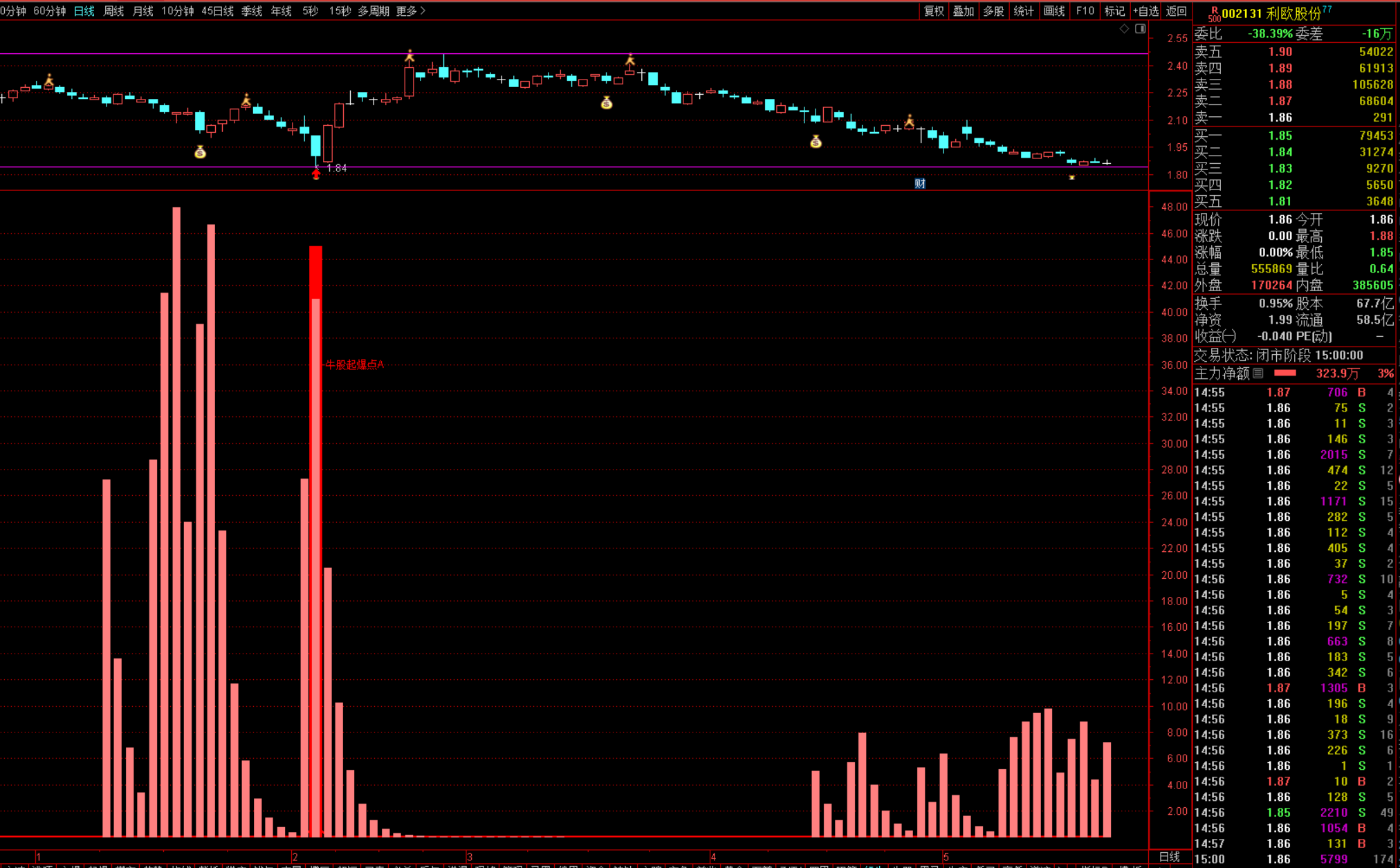Click the first money bag signal icon
This screenshot has height=868, width=1400.
click(200, 152)
